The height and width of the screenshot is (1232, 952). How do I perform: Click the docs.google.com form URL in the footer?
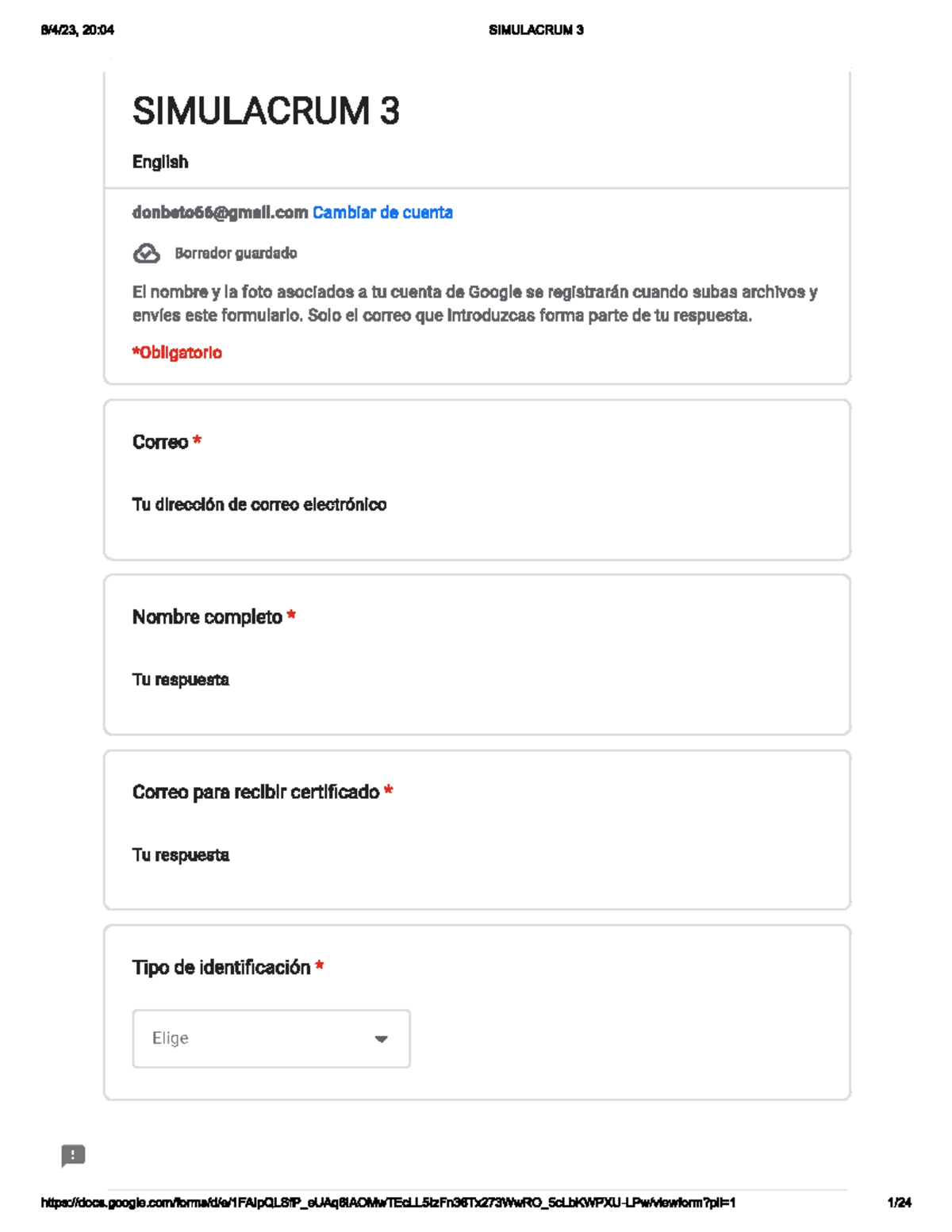[x=388, y=1203]
